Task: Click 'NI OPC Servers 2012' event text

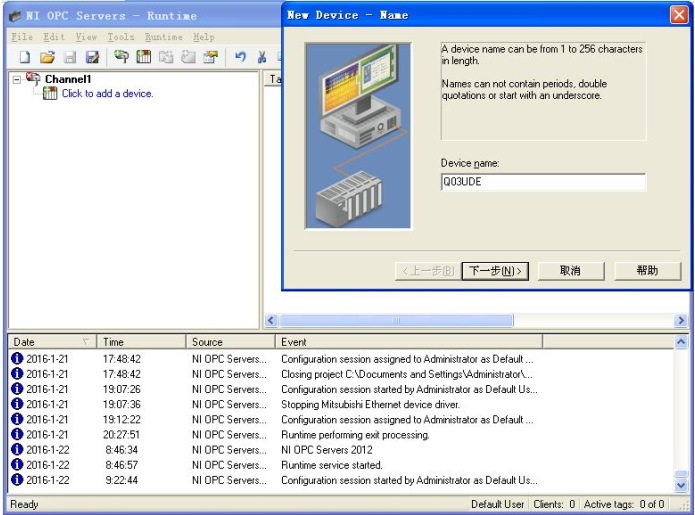Action: click(327, 450)
